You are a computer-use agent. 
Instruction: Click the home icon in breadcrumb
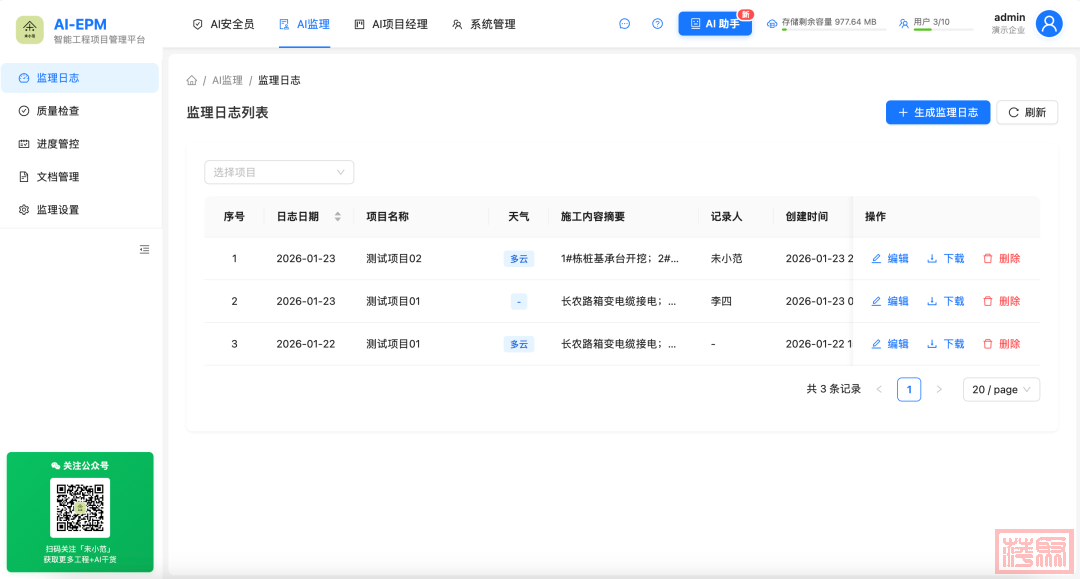pyautogui.click(x=192, y=80)
